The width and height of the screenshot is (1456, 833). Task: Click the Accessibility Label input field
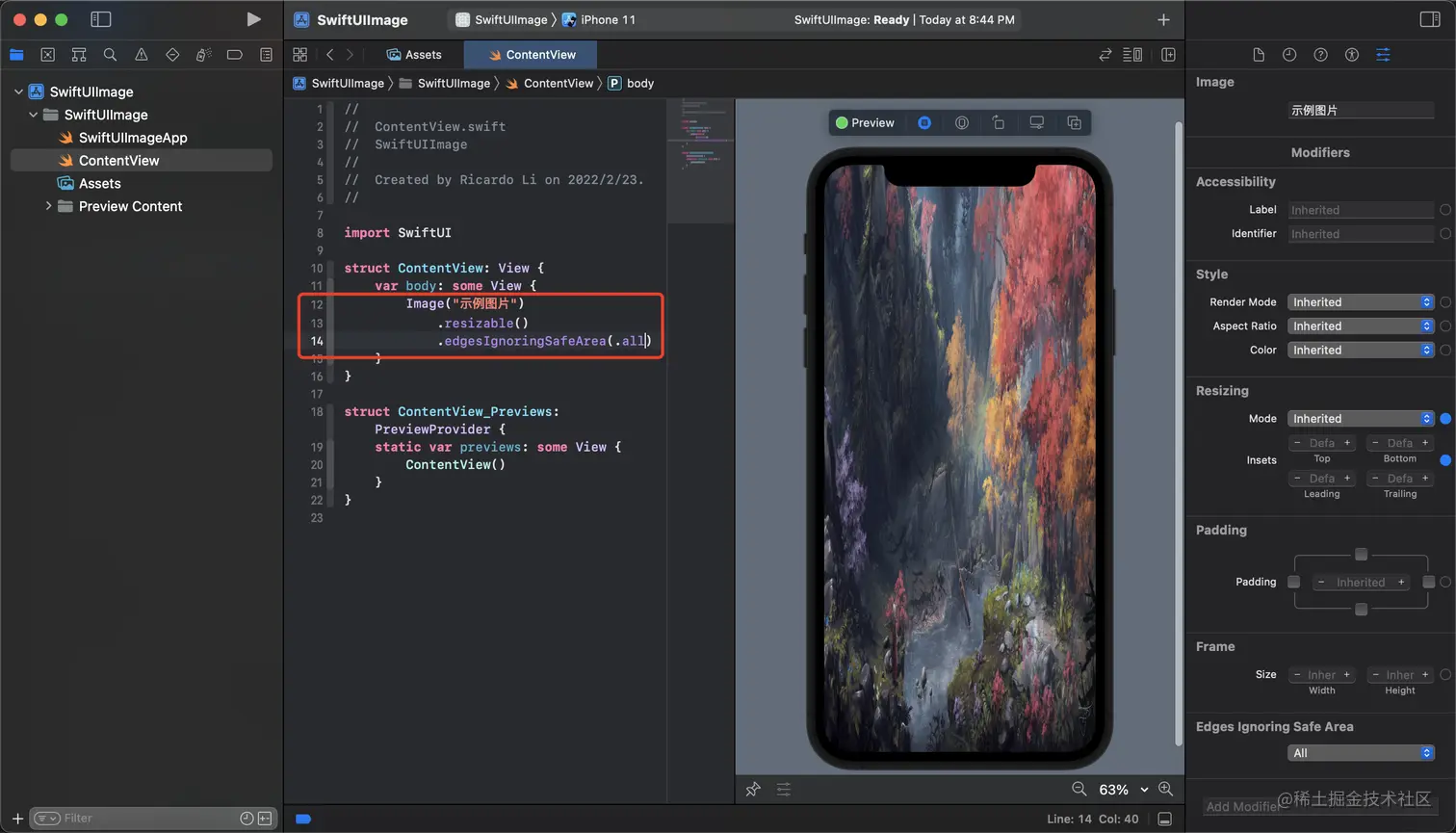coord(1361,210)
